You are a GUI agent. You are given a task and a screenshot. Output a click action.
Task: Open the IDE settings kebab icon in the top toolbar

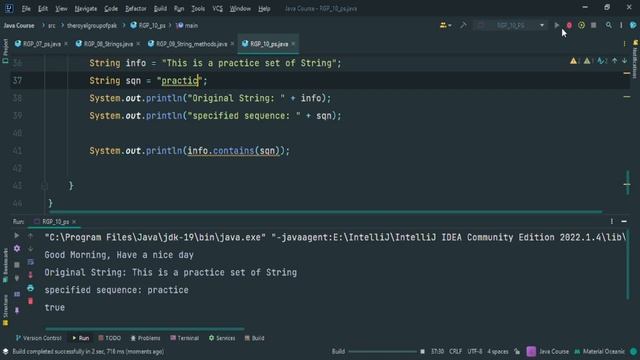pyautogui.click(x=621, y=25)
